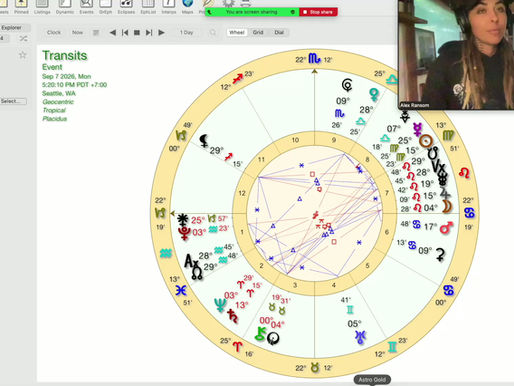514x386 pixels.
Task: Switch to Dial view
Action: (279, 32)
